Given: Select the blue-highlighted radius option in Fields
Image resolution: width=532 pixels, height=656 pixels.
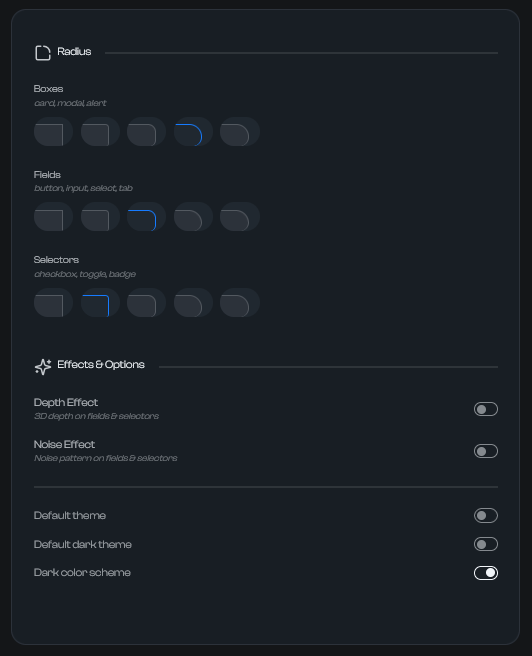Looking at the screenshot, I should coord(146,217).
